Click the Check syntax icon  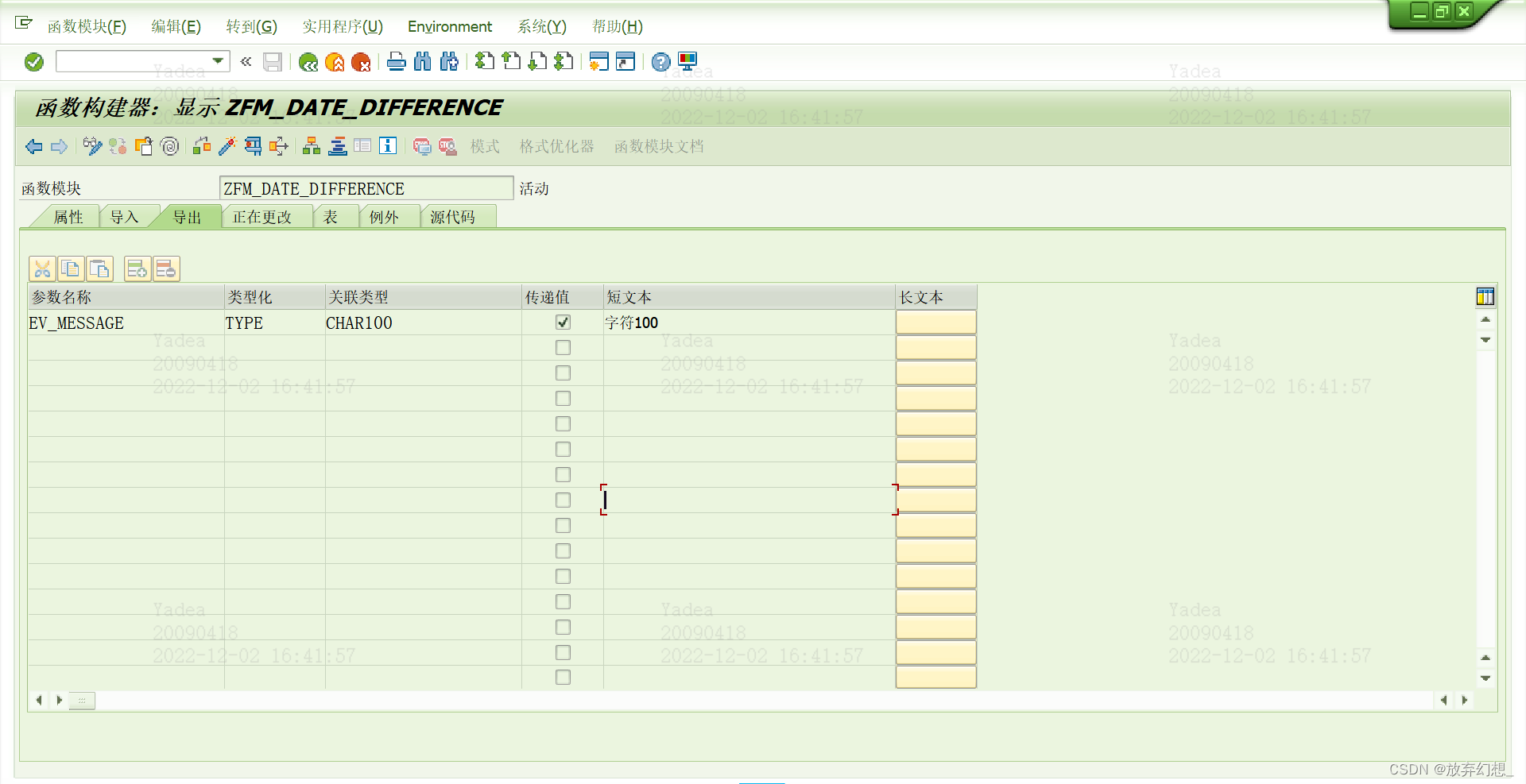click(202, 146)
